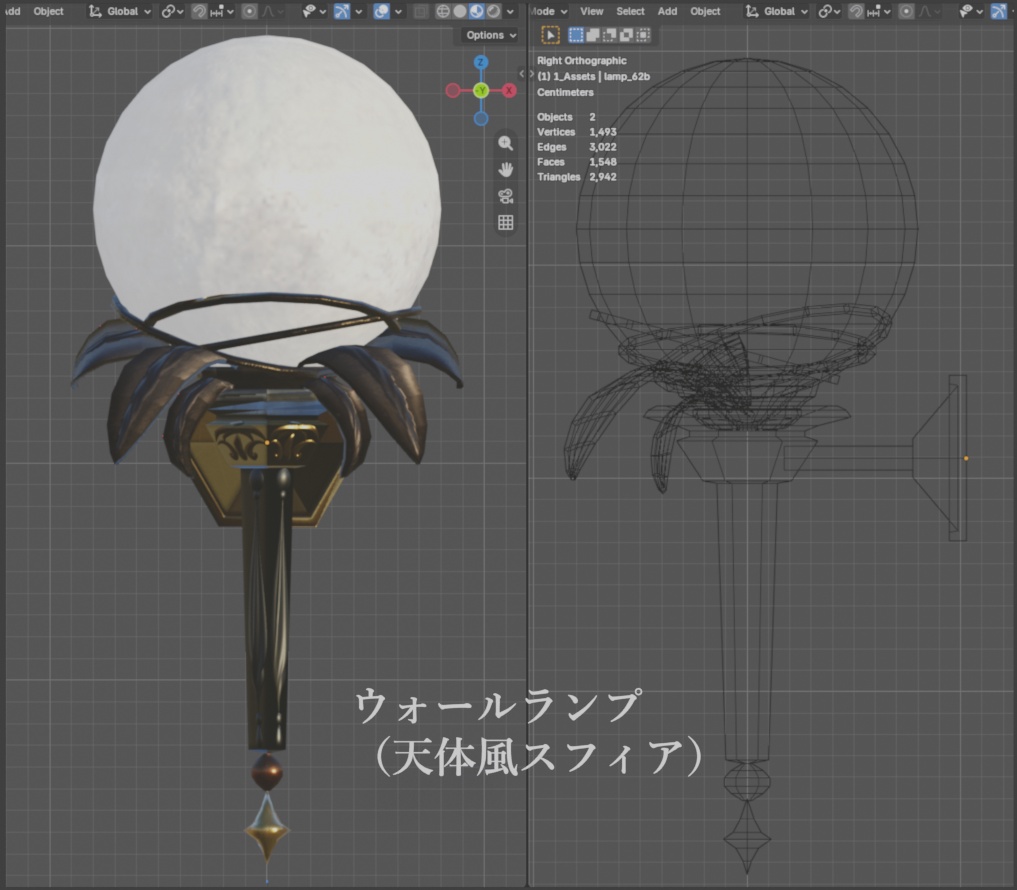Toggle gizmo display in right viewport
Viewport: 1017px width, 890px height.
999,11
